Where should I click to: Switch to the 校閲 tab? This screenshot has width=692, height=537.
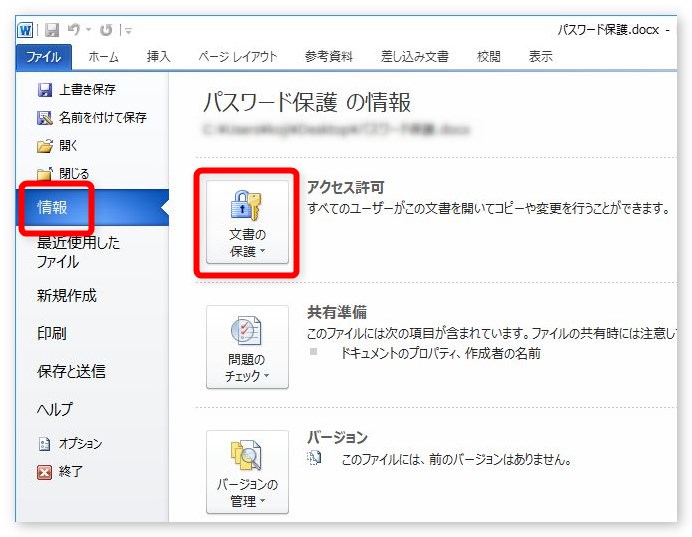tap(489, 56)
